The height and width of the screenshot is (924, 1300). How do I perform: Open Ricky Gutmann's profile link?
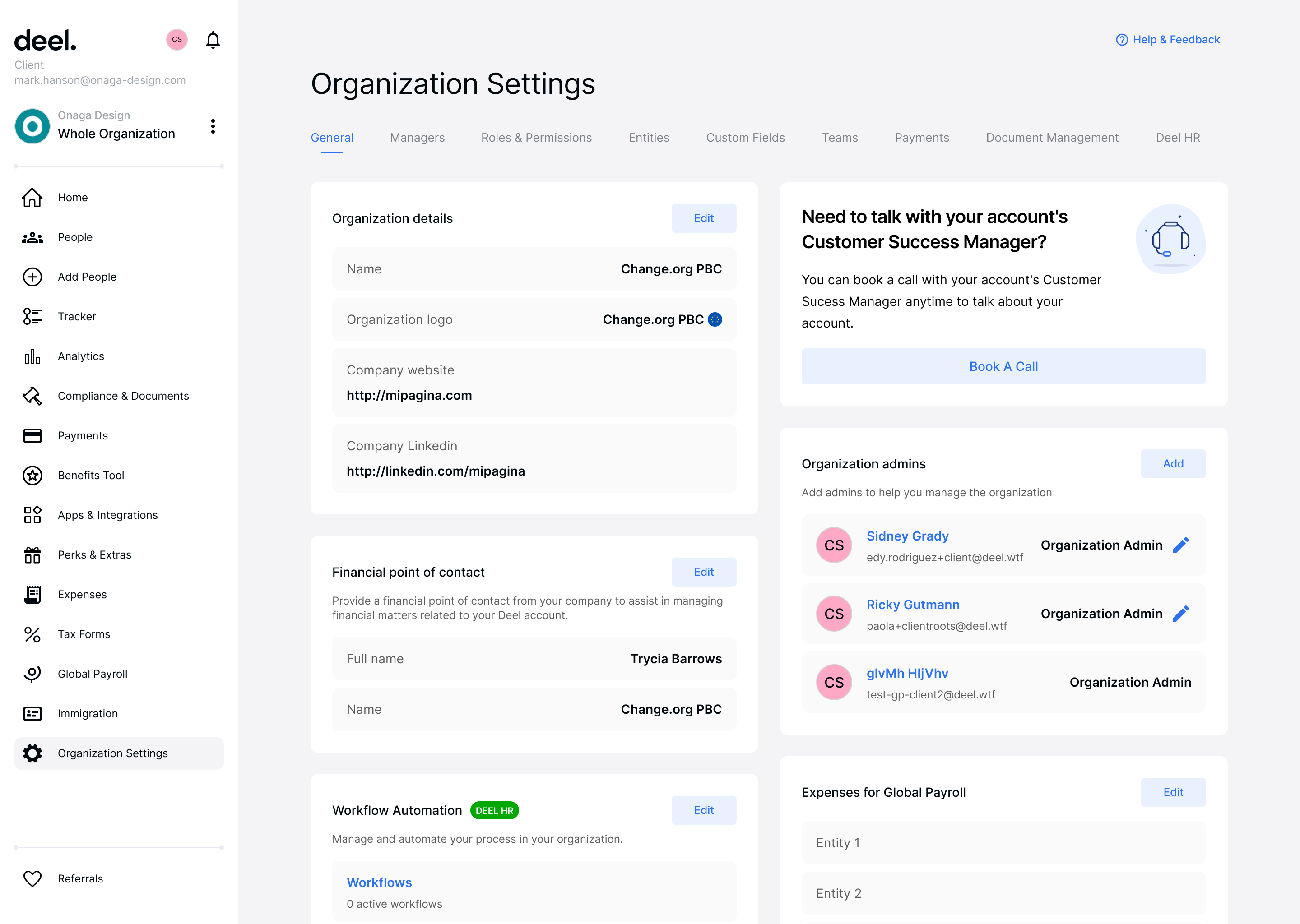point(912,605)
